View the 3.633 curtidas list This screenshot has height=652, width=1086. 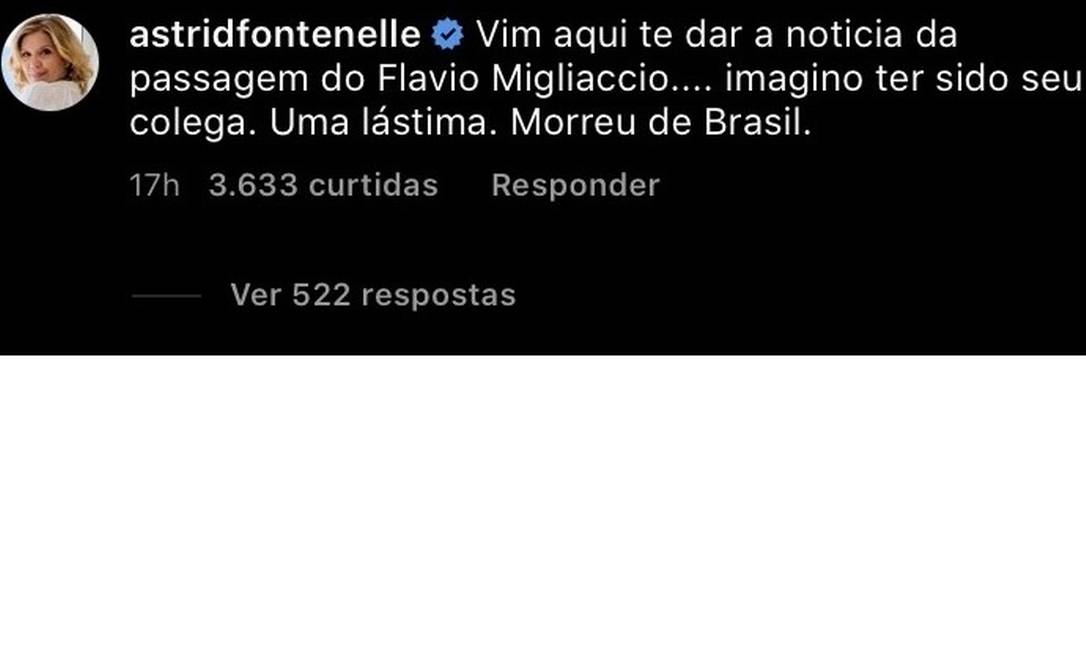pyautogui.click(x=323, y=186)
